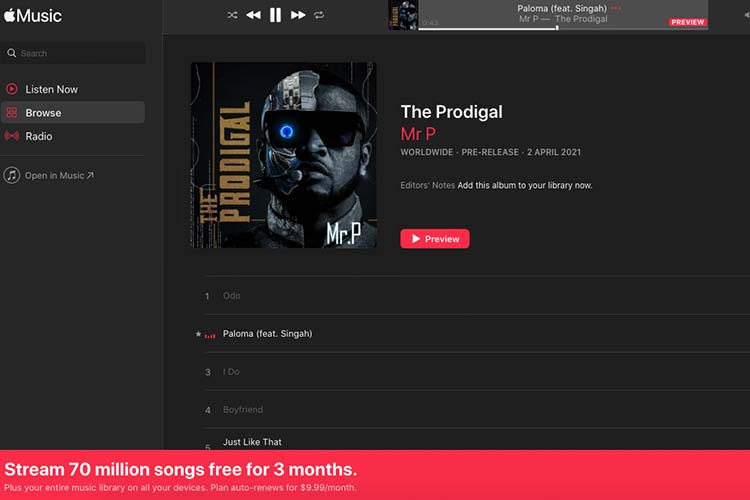The height and width of the screenshot is (500, 750).
Task: Skip back to previous track
Action: pos(254,15)
